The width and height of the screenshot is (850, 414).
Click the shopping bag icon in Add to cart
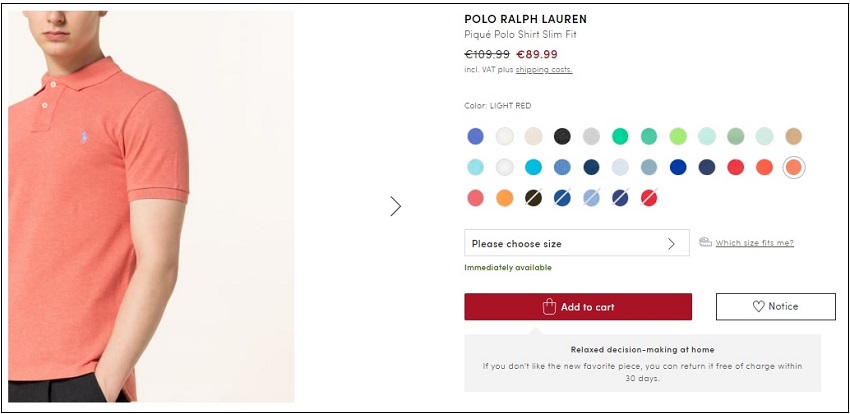coord(549,307)
